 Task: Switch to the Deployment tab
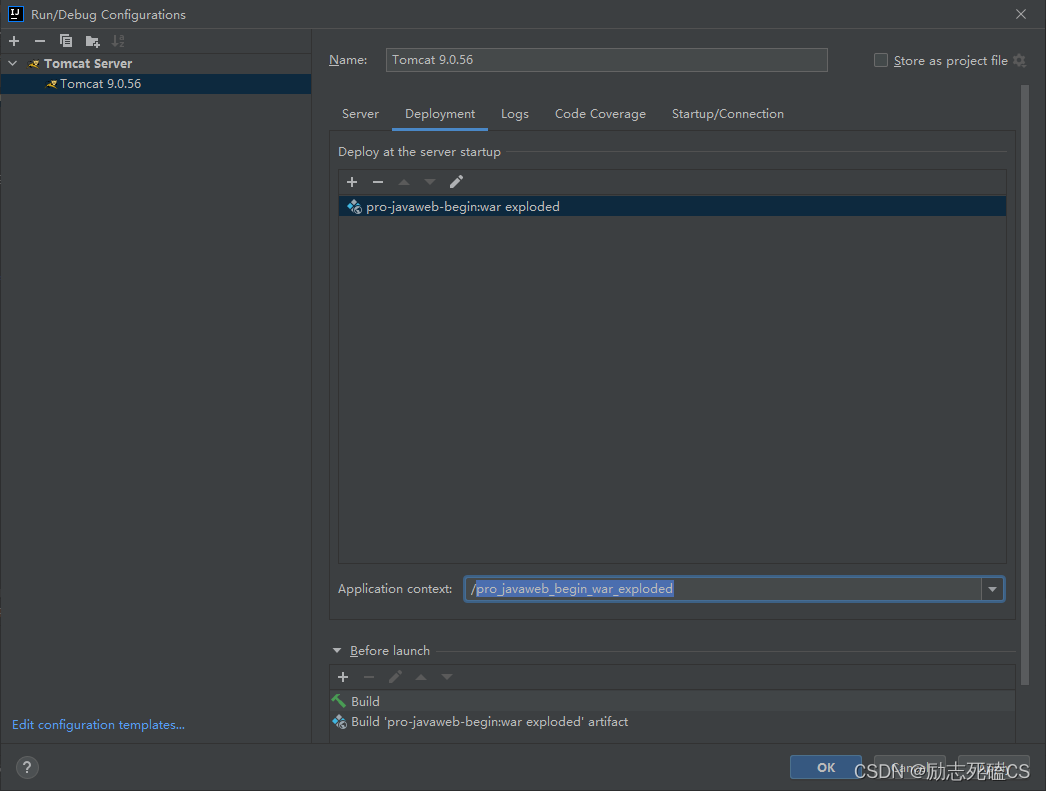pyautogui.click(x=440, y=114)
